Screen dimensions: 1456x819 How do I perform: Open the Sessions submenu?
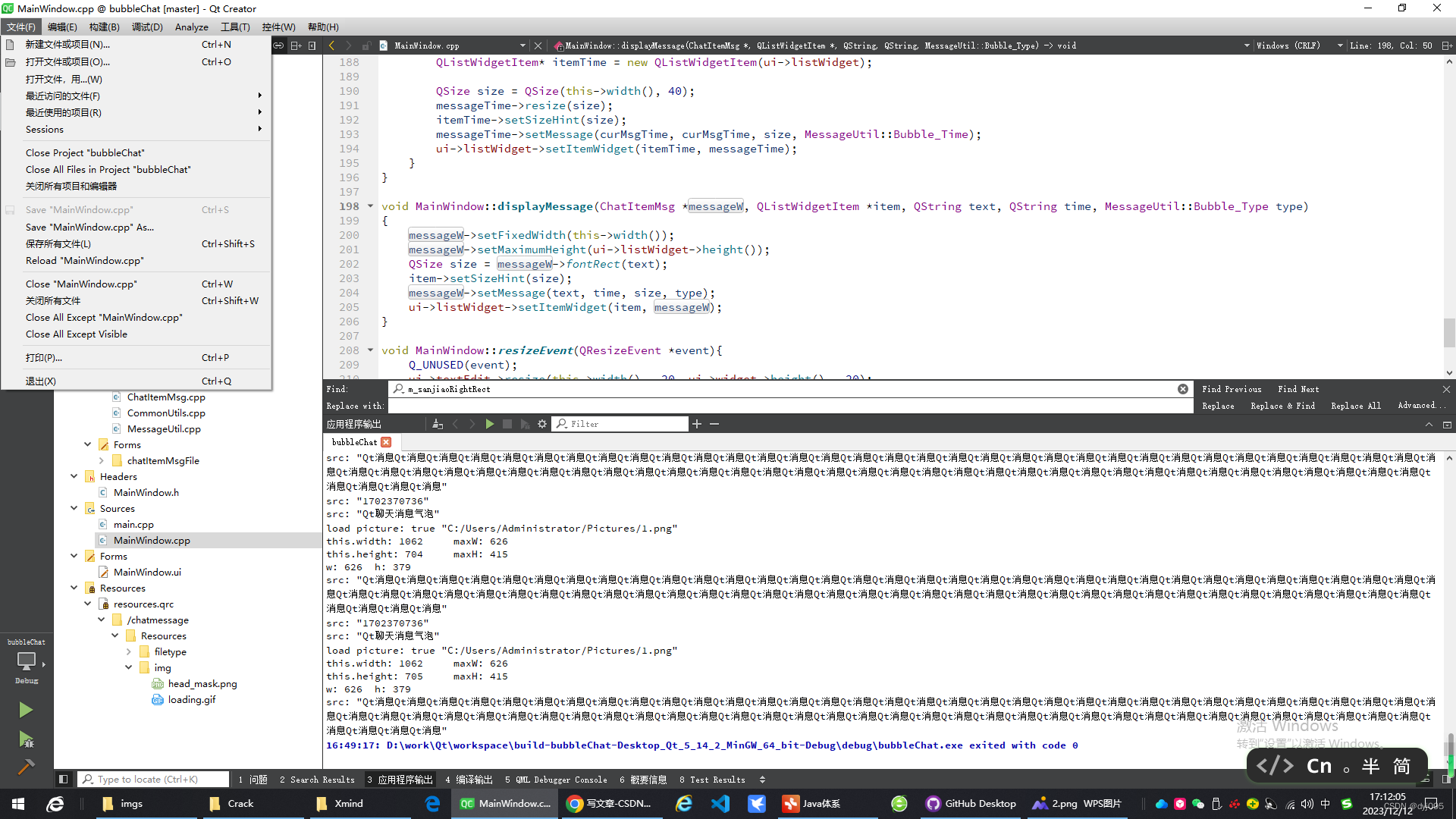136,129
